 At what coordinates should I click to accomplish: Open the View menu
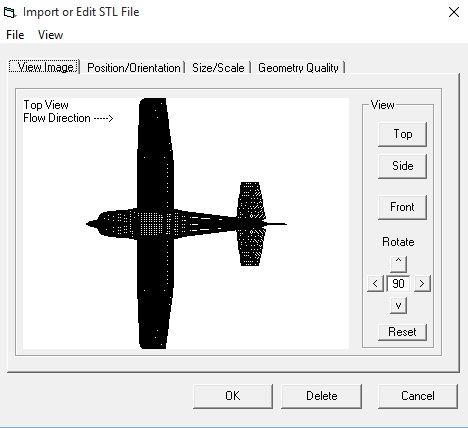[50, 35]
